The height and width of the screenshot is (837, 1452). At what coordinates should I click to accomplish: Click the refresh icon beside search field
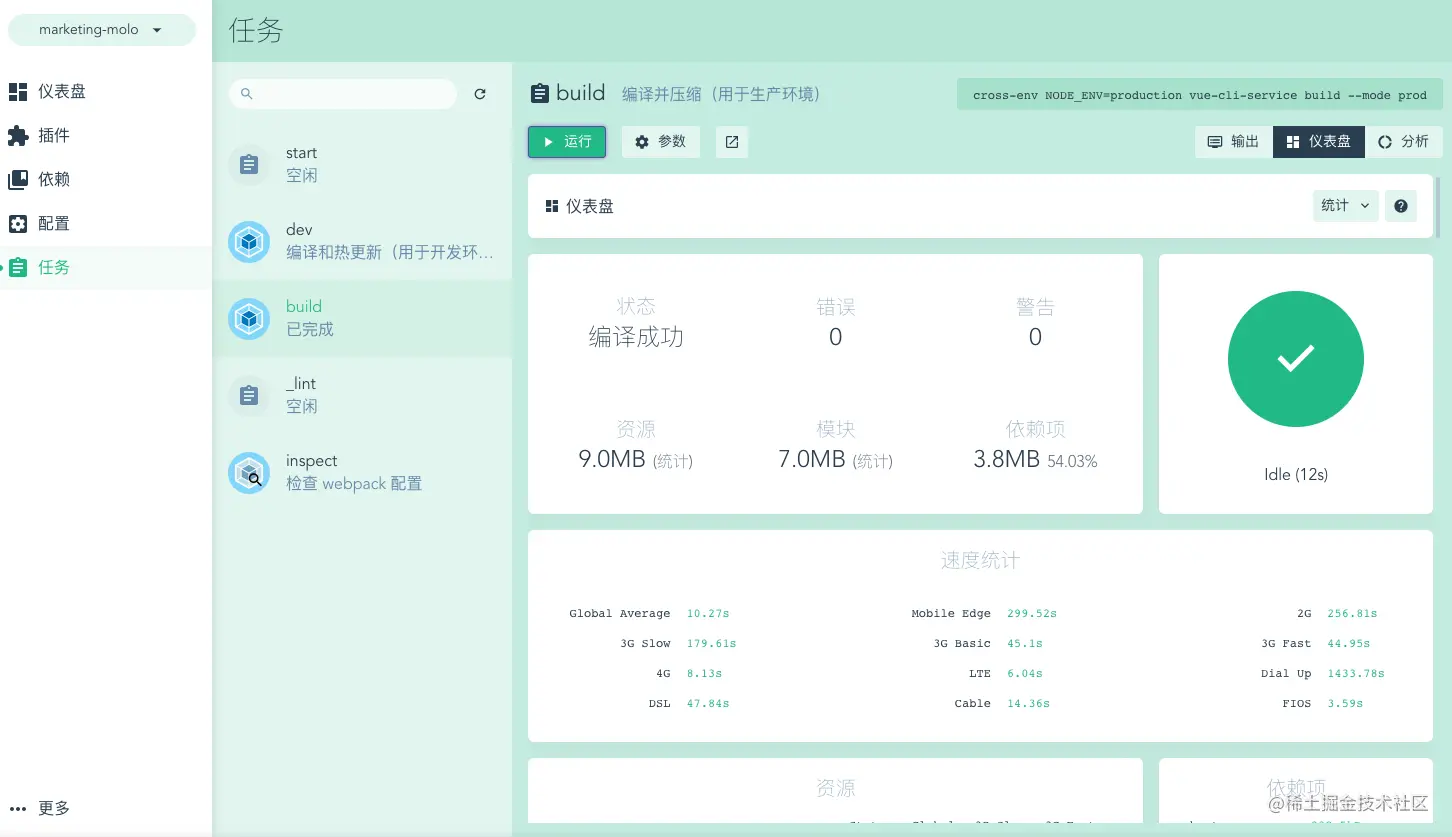point(480,94)
